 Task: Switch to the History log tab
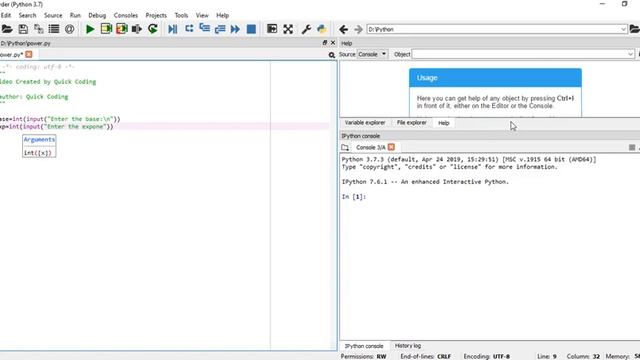click(x=408, y=346)
